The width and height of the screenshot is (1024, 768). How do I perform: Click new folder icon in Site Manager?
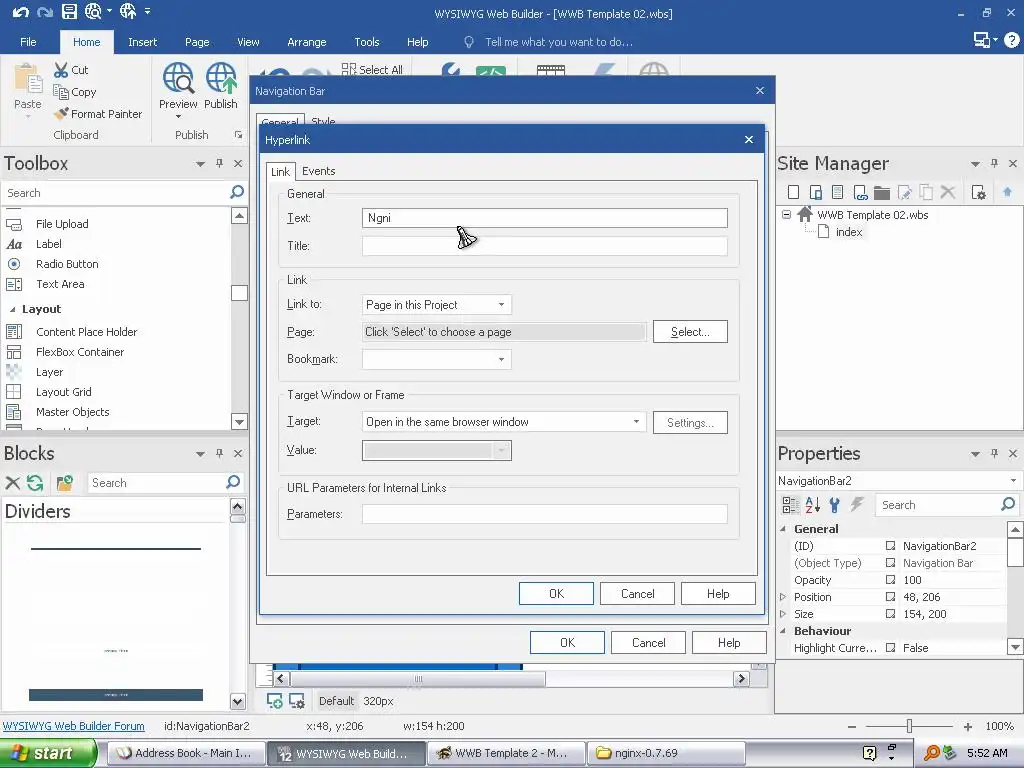tap(882, 192)
